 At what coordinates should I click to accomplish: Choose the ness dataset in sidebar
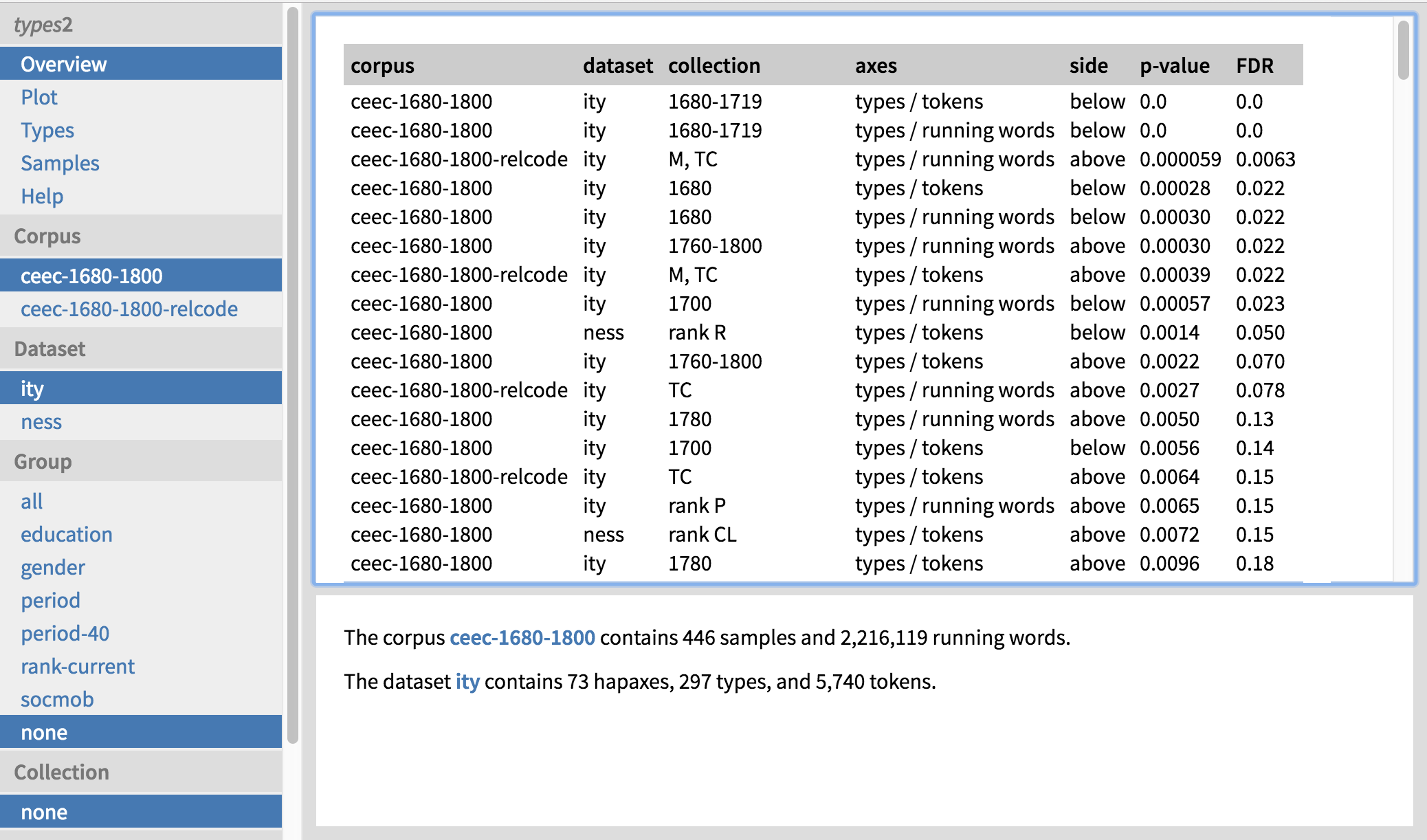pyautogui.click(x=141, y=421)
